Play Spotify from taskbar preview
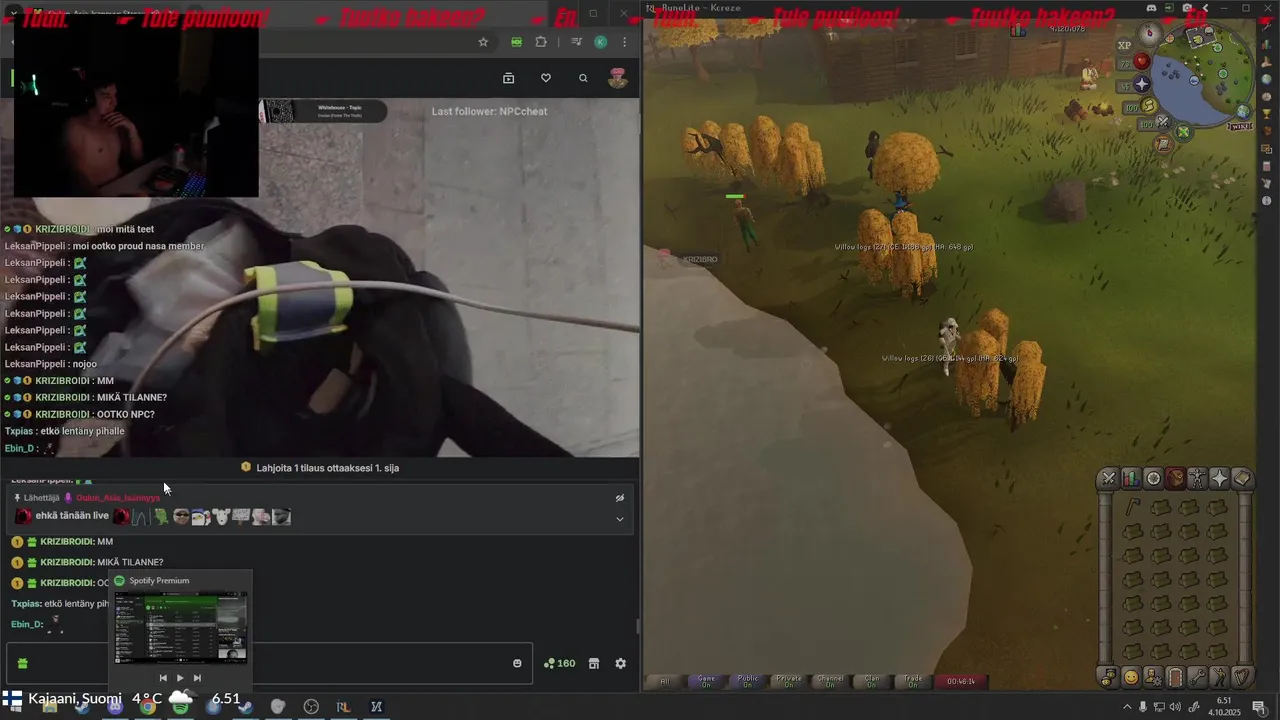The image size is (1280, 720). click(x=180, y=678)
